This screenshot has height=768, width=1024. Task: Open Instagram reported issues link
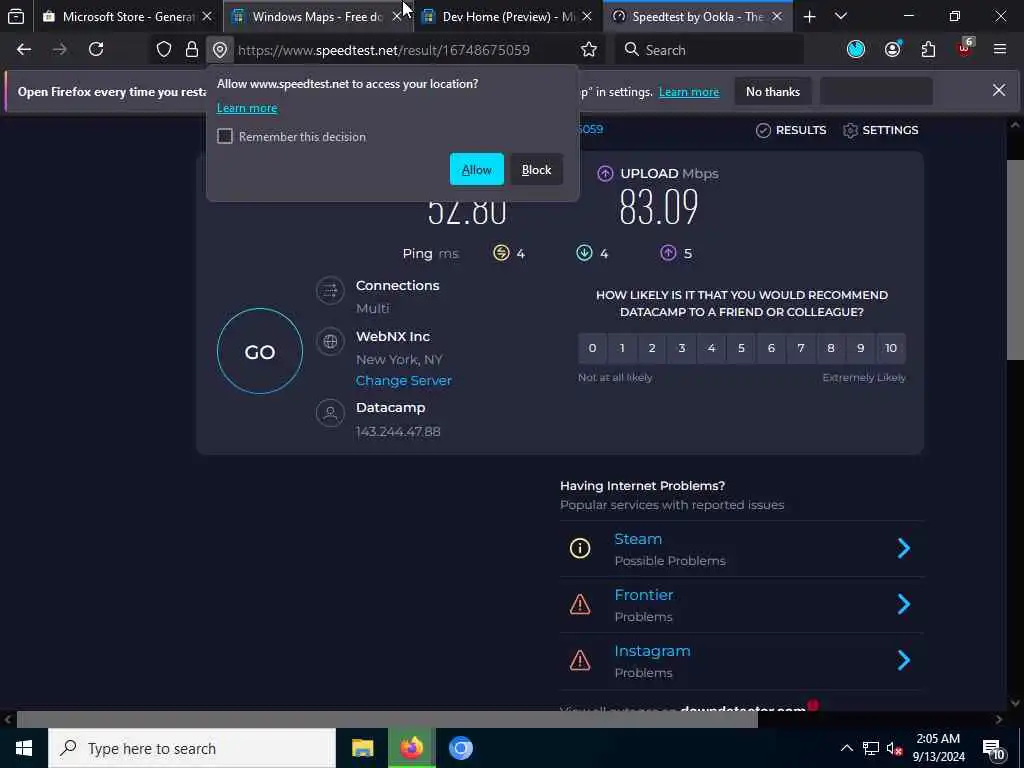click(652, 651)
